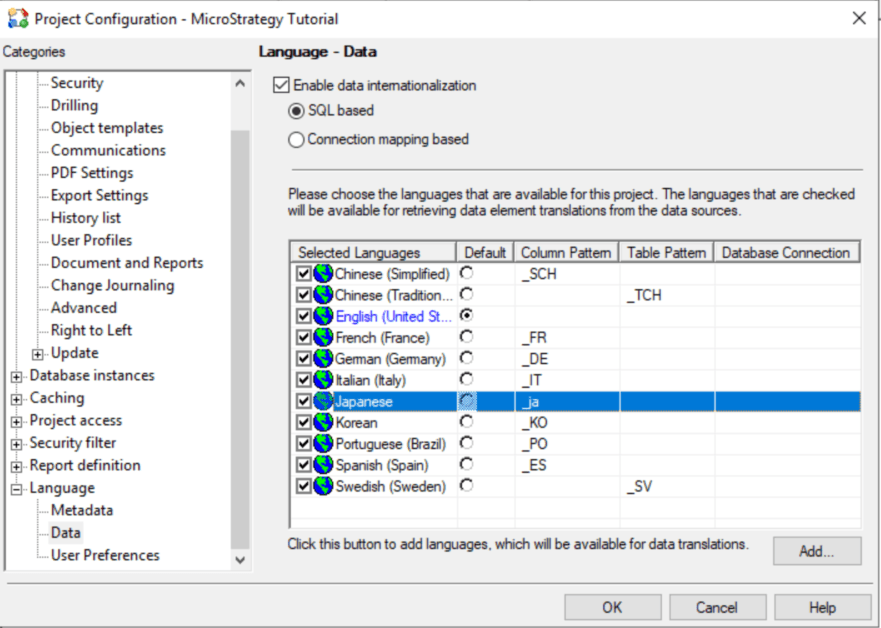The image size is (881, 628).
Task: Set Italian (Italy) as default language radio
Action: [466, 379]
